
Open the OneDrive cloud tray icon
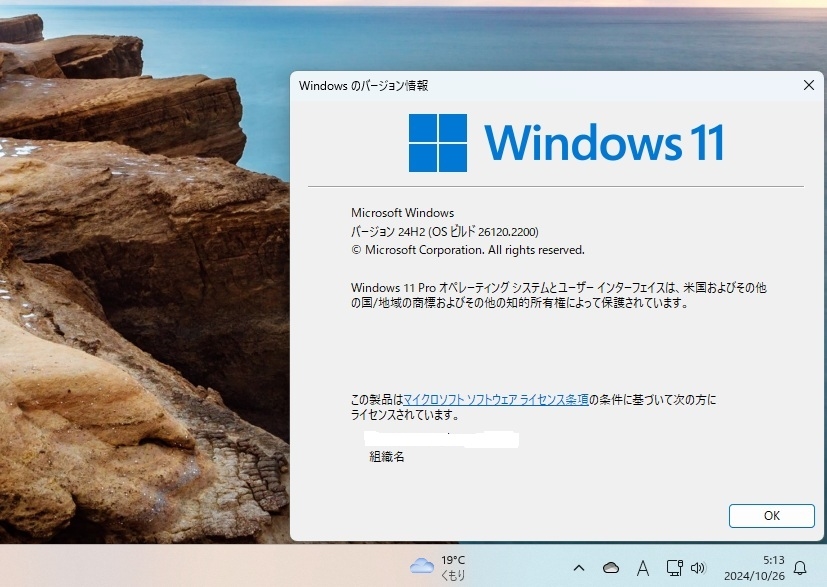(x=611, y=568)
